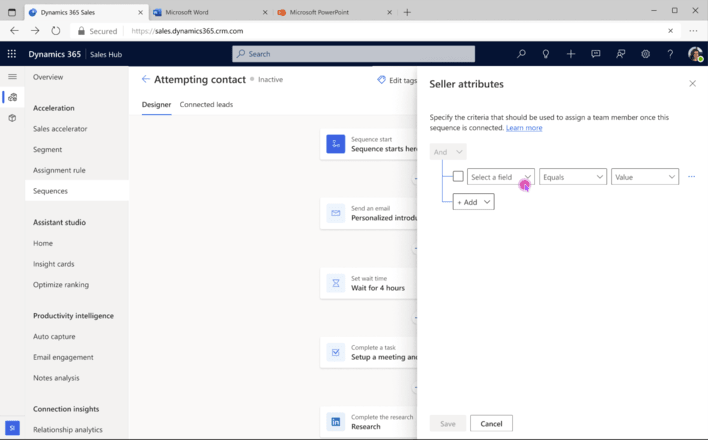Click the browser refresh icon
This screenshot has width=708, height=440.
tap(56, 31)
